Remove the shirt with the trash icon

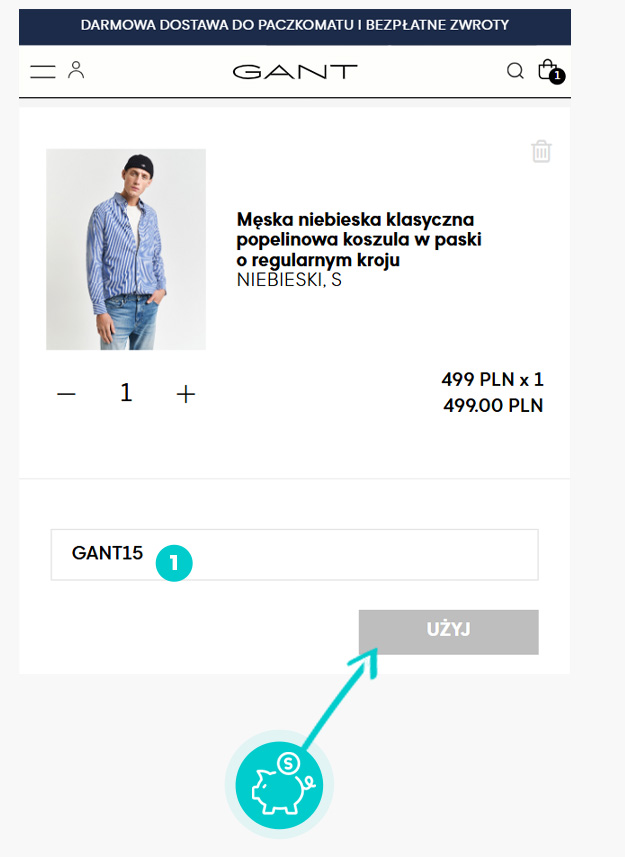tap(541, 151)
